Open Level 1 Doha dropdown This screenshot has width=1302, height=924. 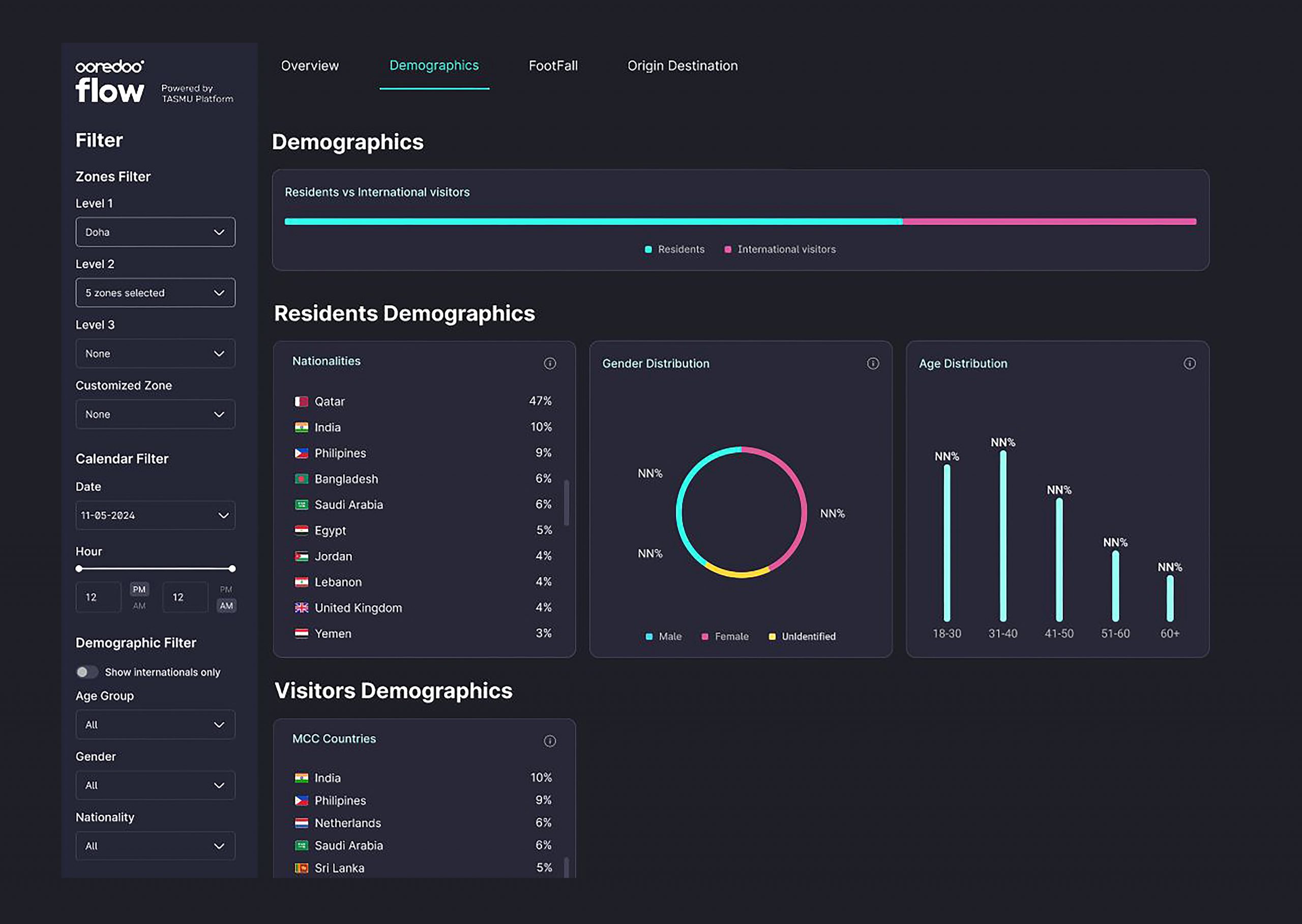(155, 232)
